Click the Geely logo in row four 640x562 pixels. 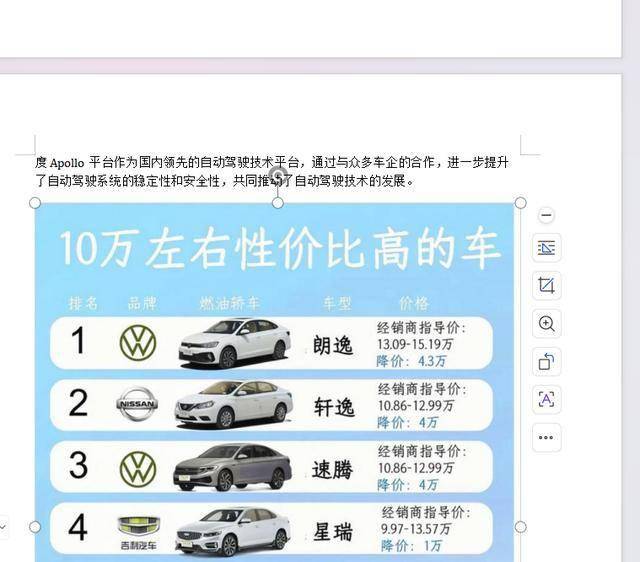138,532
